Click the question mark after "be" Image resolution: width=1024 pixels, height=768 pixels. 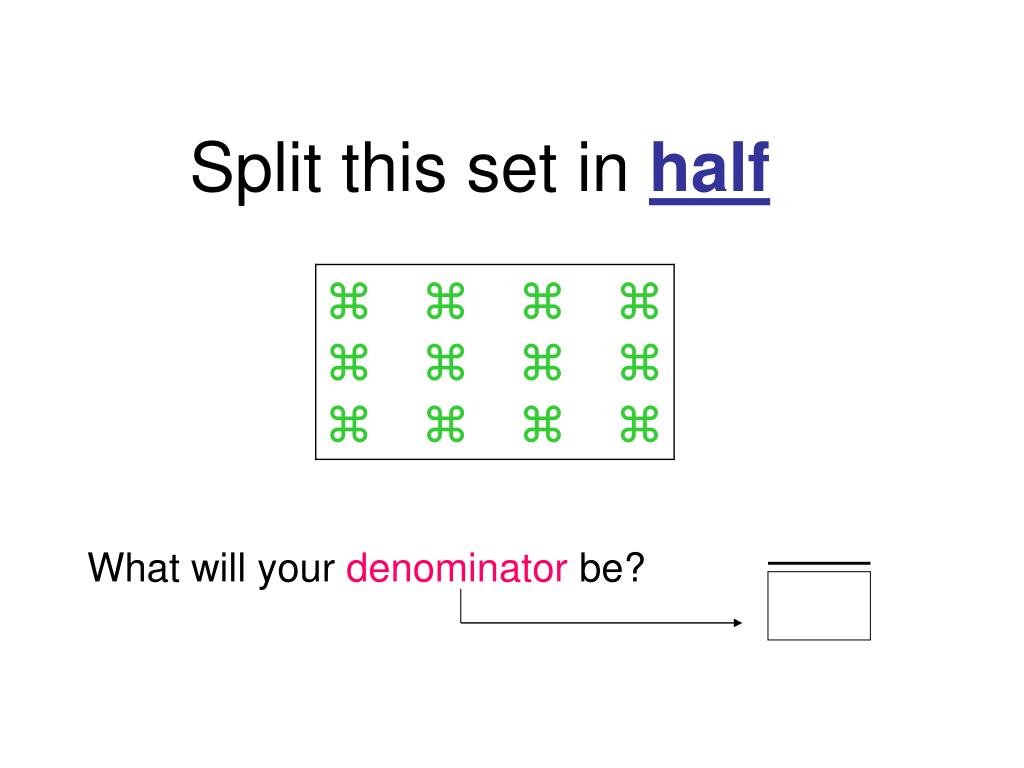[x=635, y=568]
